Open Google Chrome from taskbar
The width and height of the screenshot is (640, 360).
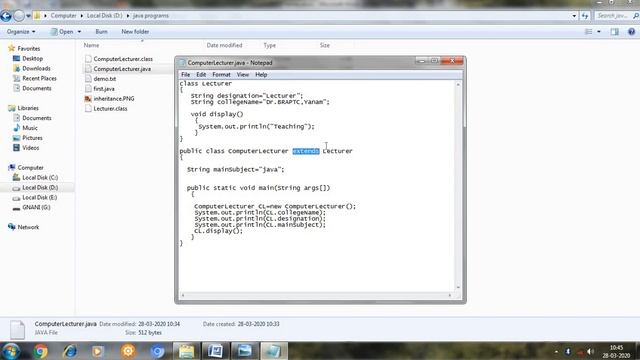(40, 351)
